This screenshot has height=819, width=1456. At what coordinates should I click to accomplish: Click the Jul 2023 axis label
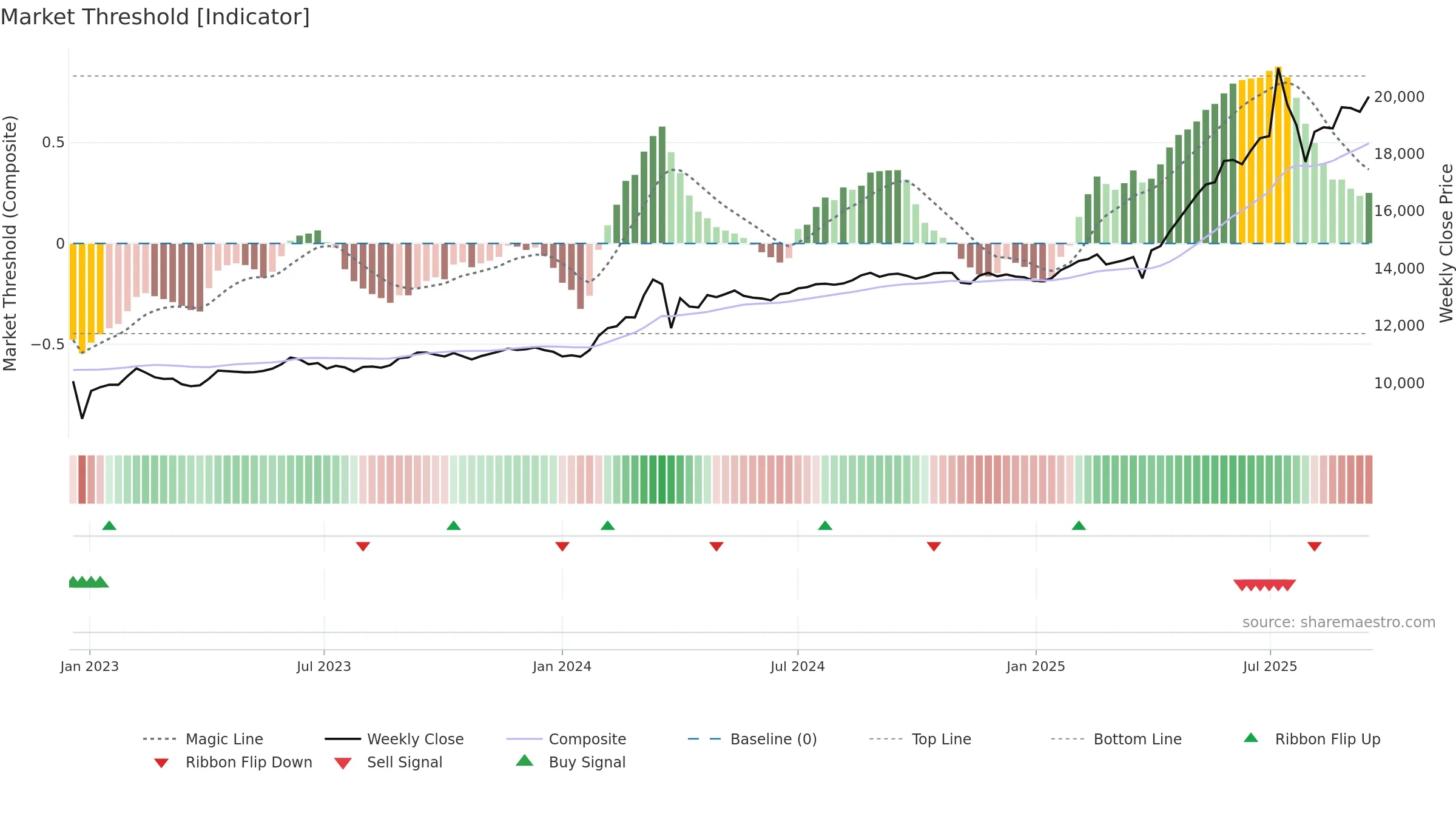pyautogui.click(x=324, y=667)
